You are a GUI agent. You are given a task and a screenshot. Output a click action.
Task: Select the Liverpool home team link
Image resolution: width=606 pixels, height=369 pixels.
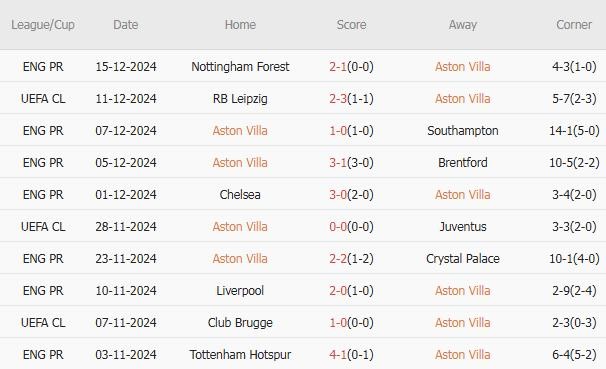(240, 291)
